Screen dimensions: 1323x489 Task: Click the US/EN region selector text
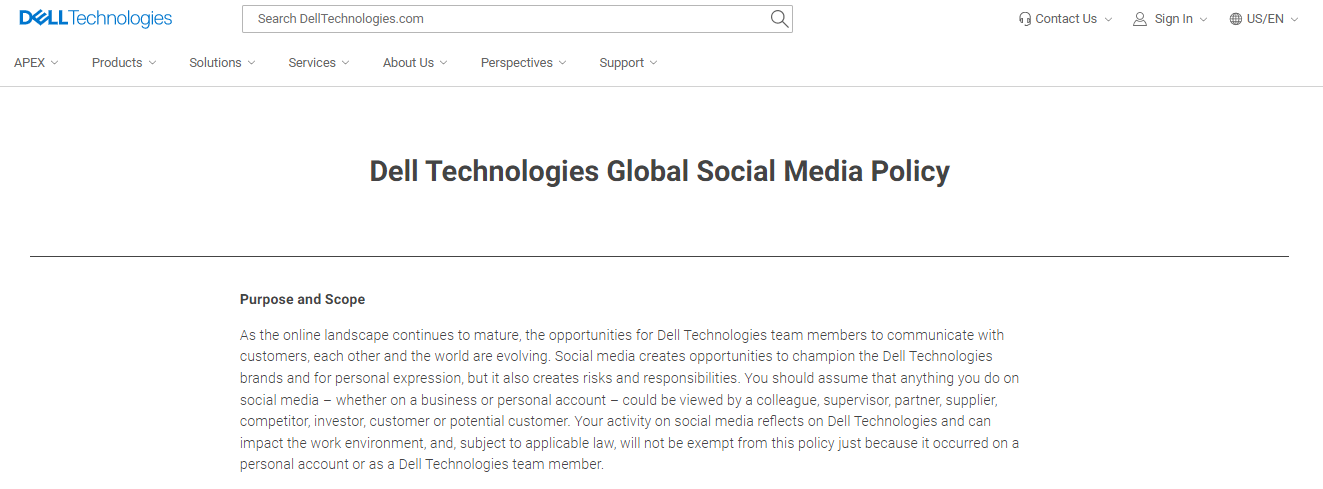coord(1265,19)
